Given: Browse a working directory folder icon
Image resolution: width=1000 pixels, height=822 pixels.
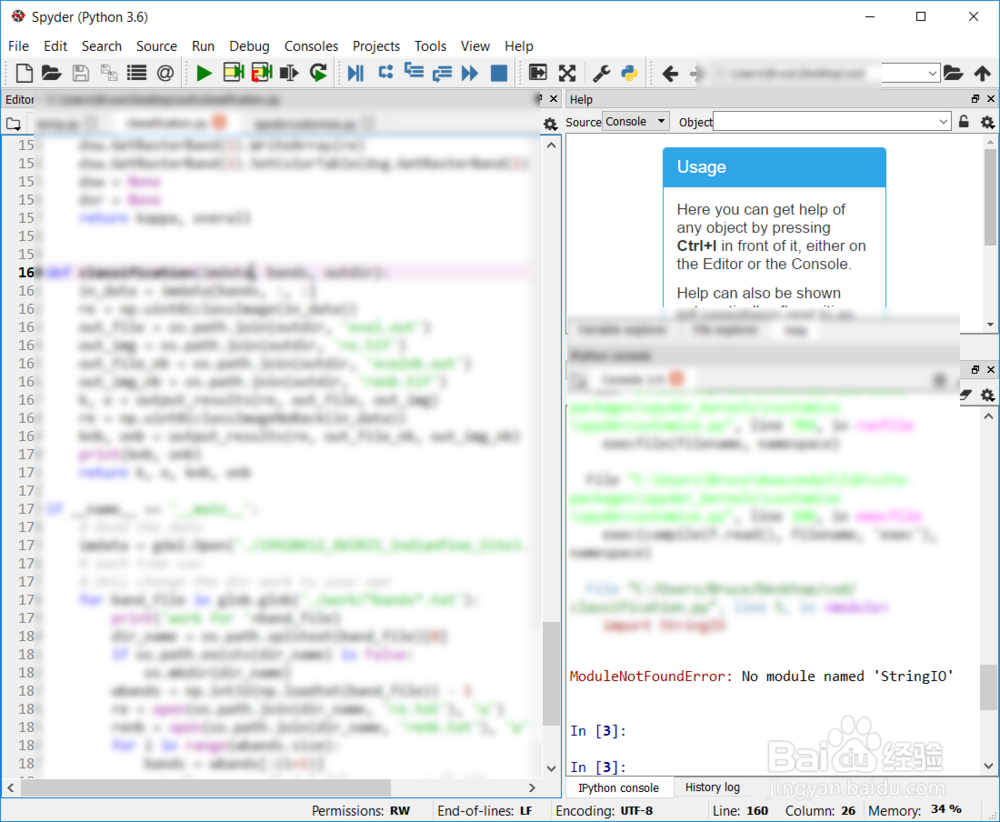Looking at the screenshot, I should tap(953, 73).
